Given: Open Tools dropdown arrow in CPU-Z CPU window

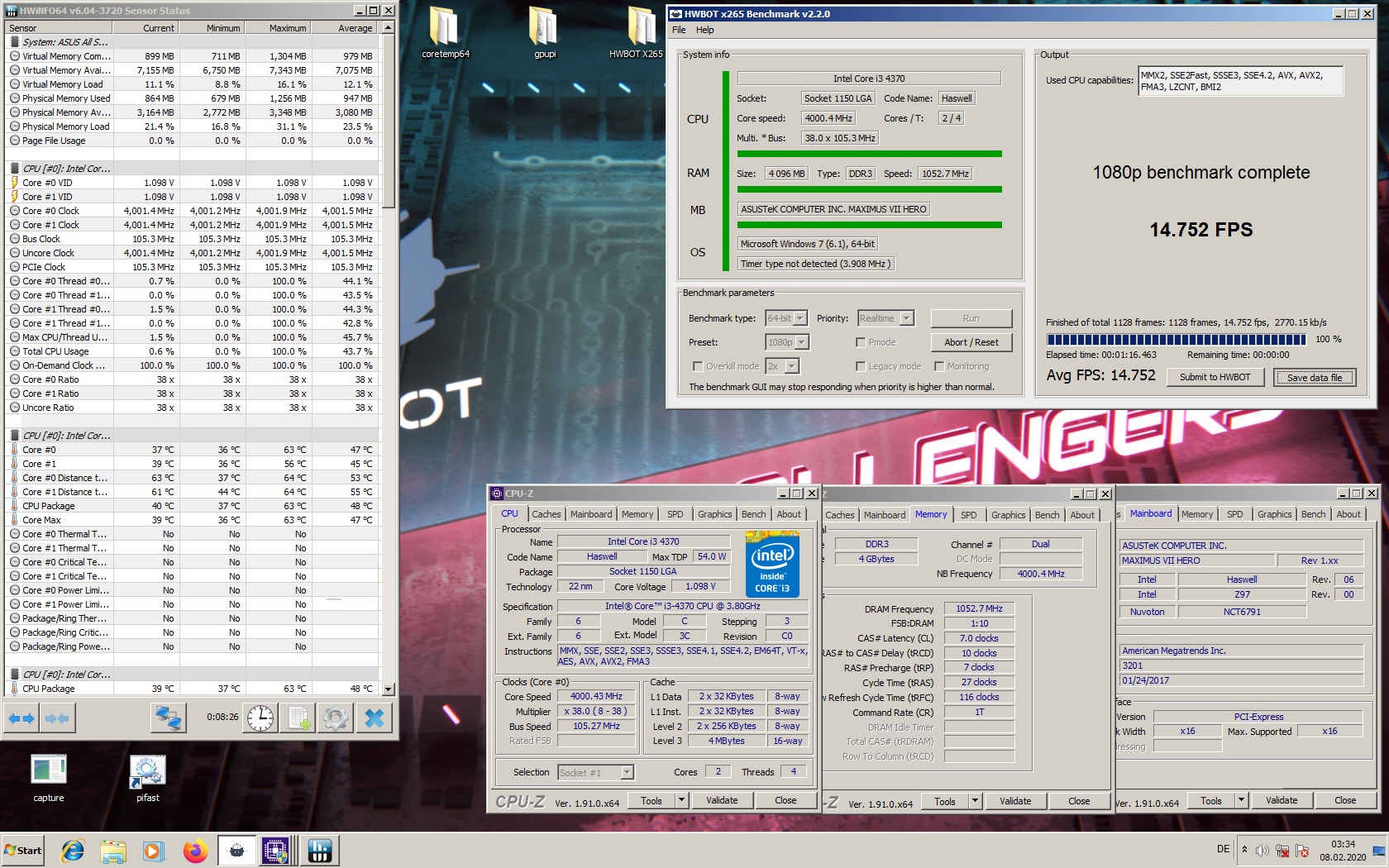Looking at the screenshot, I should [682, 800].
